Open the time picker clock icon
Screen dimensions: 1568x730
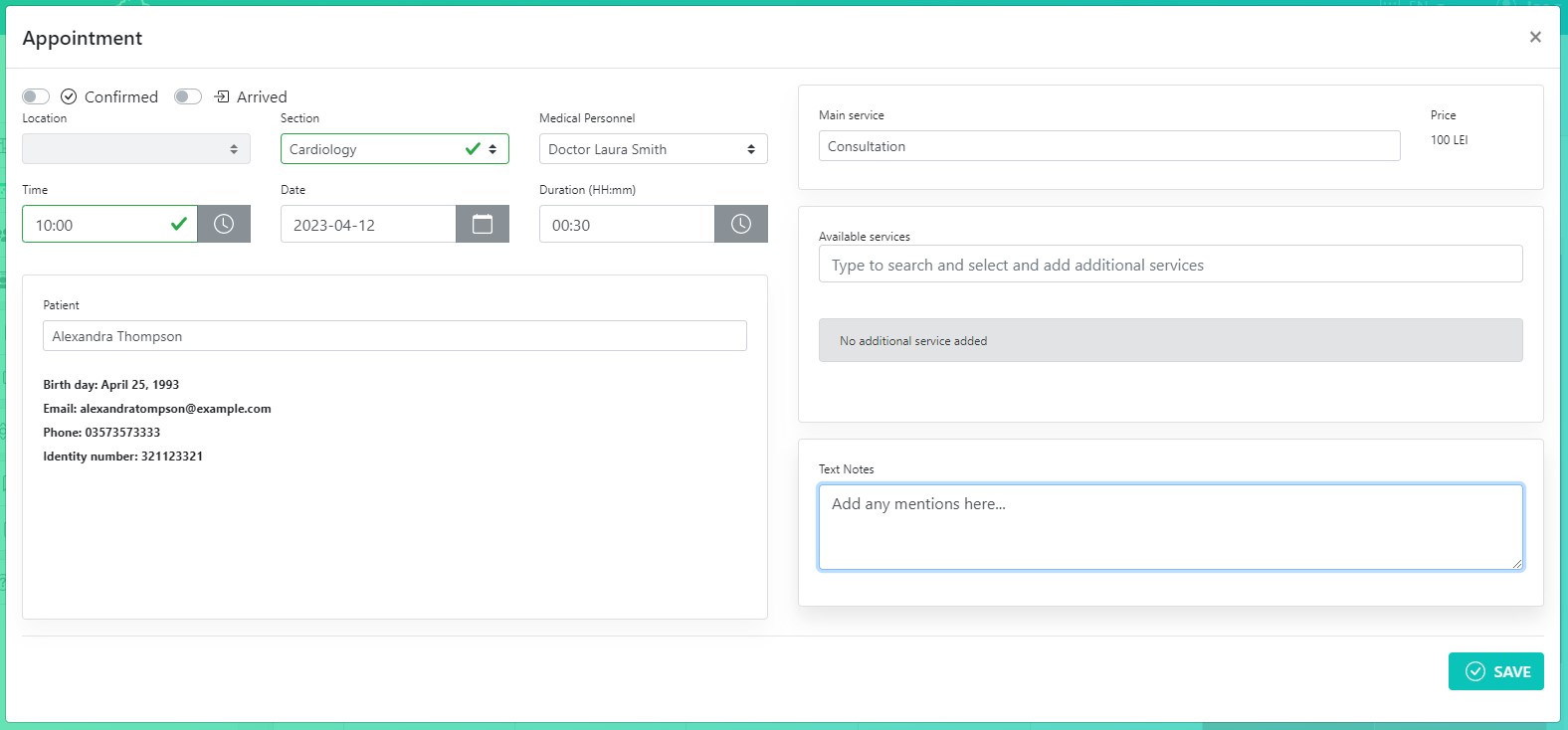[x=224, y=224]
